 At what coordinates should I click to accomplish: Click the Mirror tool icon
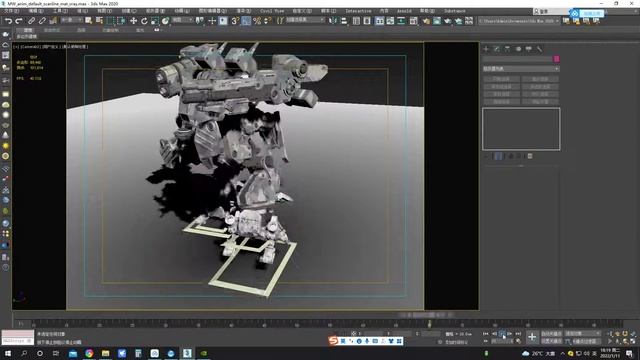pos(333,21)
